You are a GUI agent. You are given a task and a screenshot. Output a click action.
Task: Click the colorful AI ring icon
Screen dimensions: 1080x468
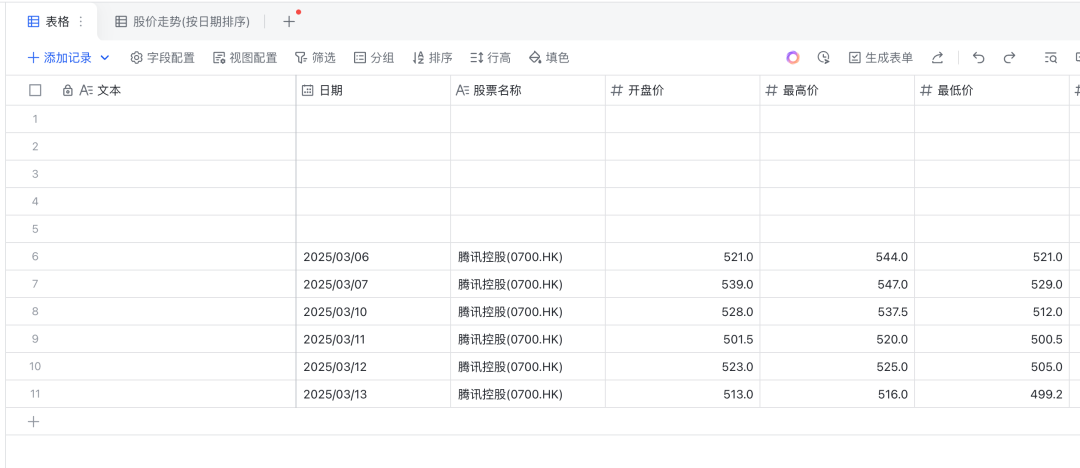pyautogui.click(x=793, y=58)
